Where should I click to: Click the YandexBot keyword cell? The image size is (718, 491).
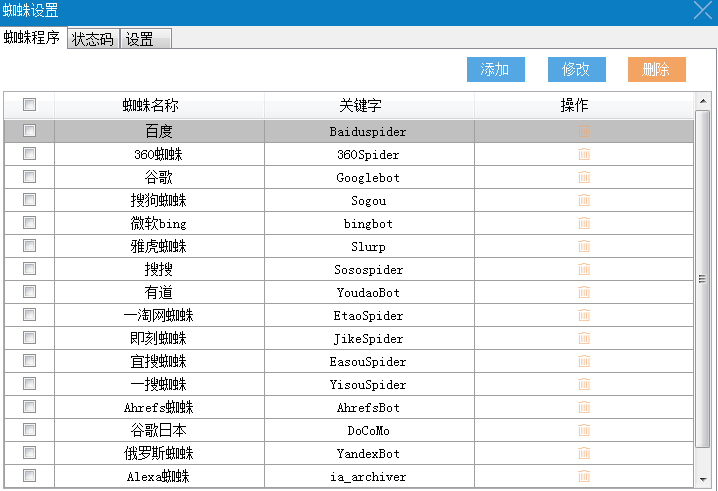[369, 453]
